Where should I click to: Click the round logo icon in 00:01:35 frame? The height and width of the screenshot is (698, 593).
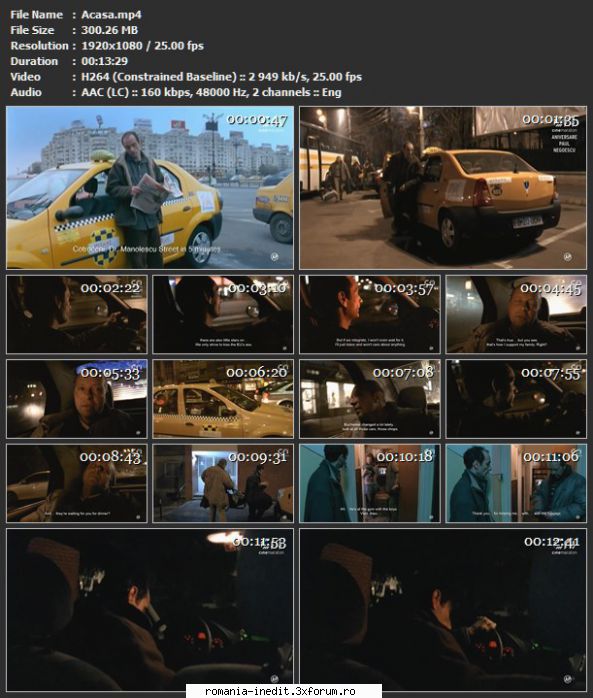click(x=568, y=257)
